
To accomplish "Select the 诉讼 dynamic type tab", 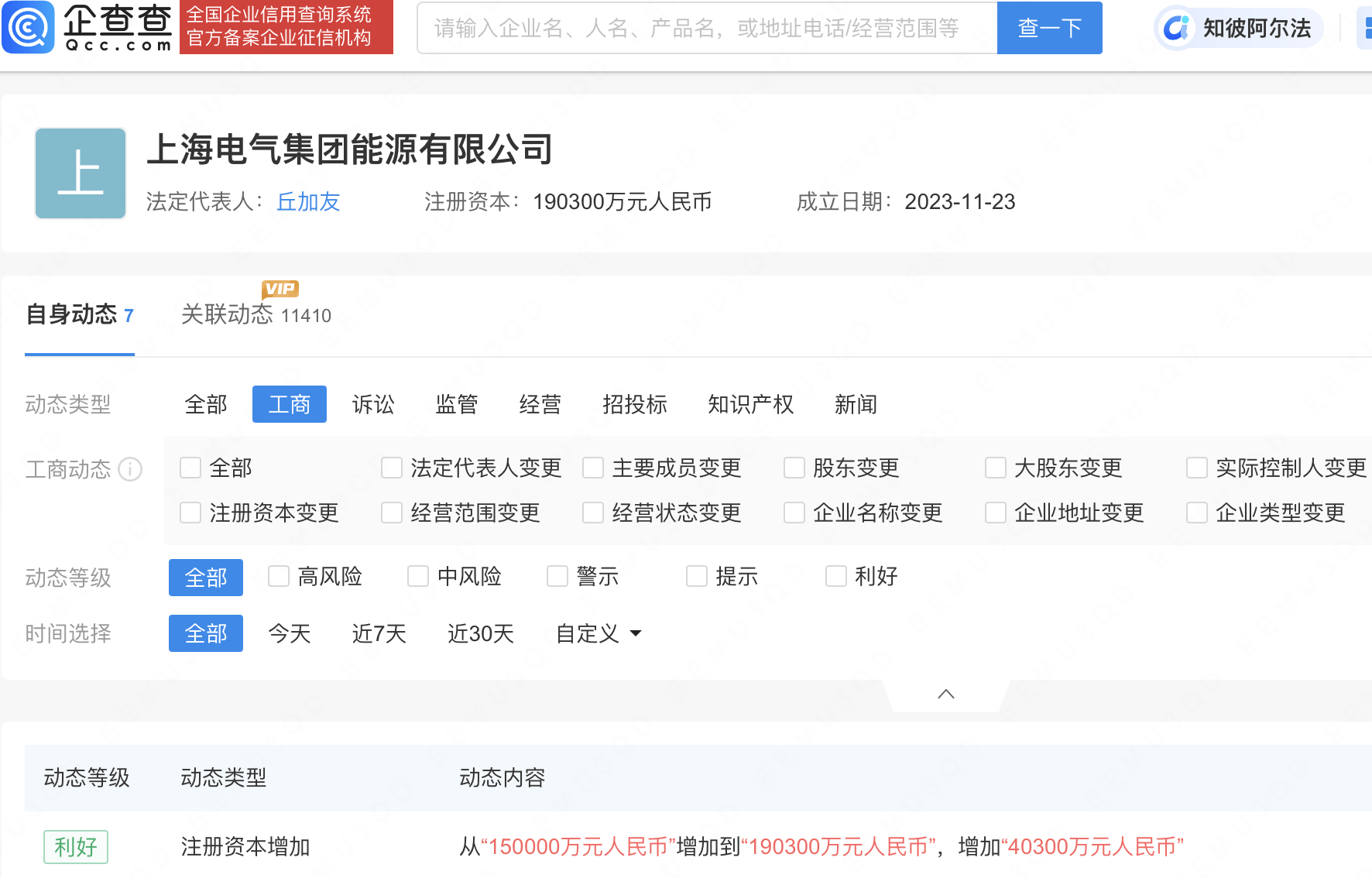I will [374, 404].
